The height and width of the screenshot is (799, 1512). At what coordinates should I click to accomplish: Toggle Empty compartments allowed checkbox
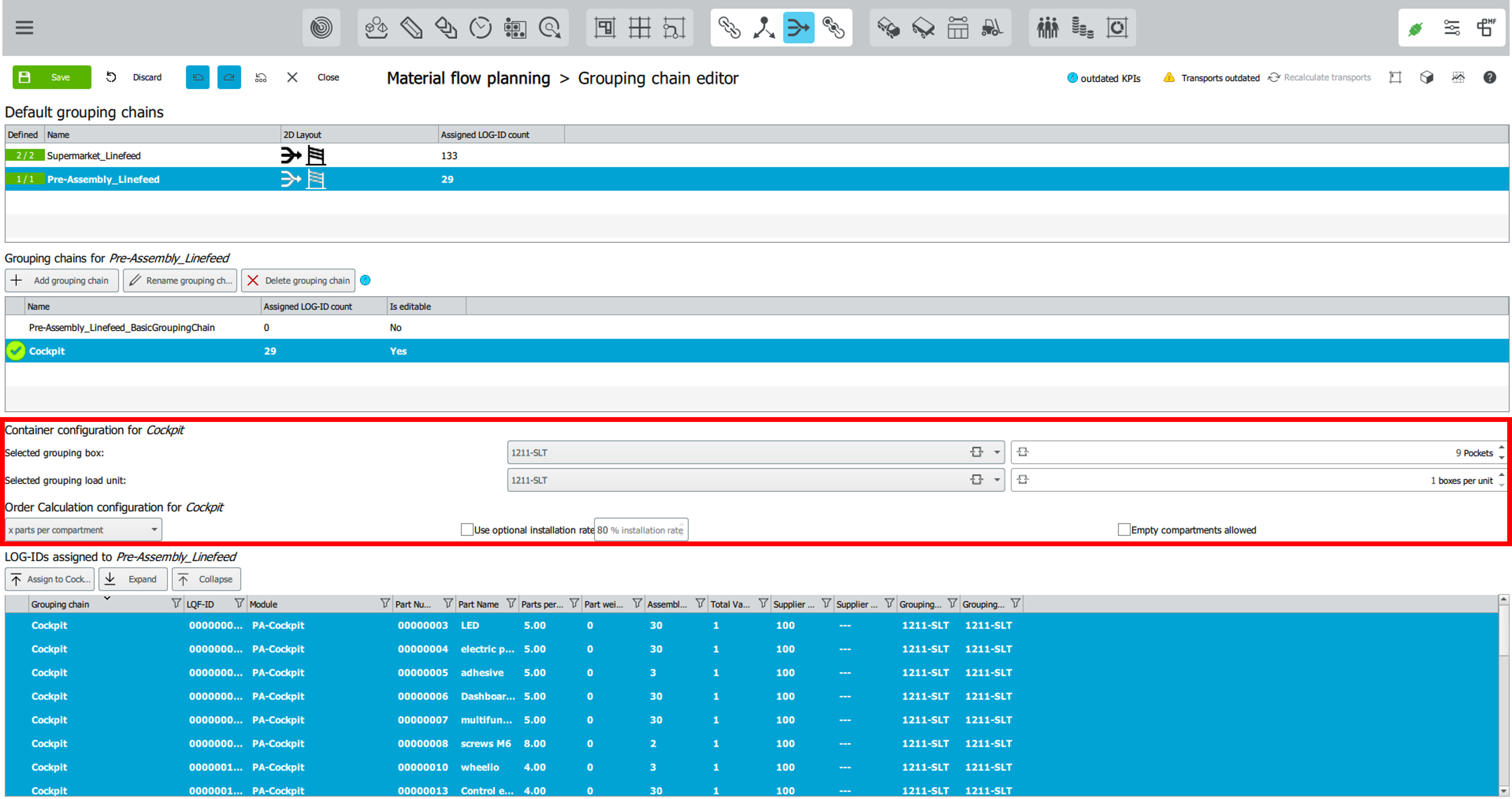[x=1124, y=530]
